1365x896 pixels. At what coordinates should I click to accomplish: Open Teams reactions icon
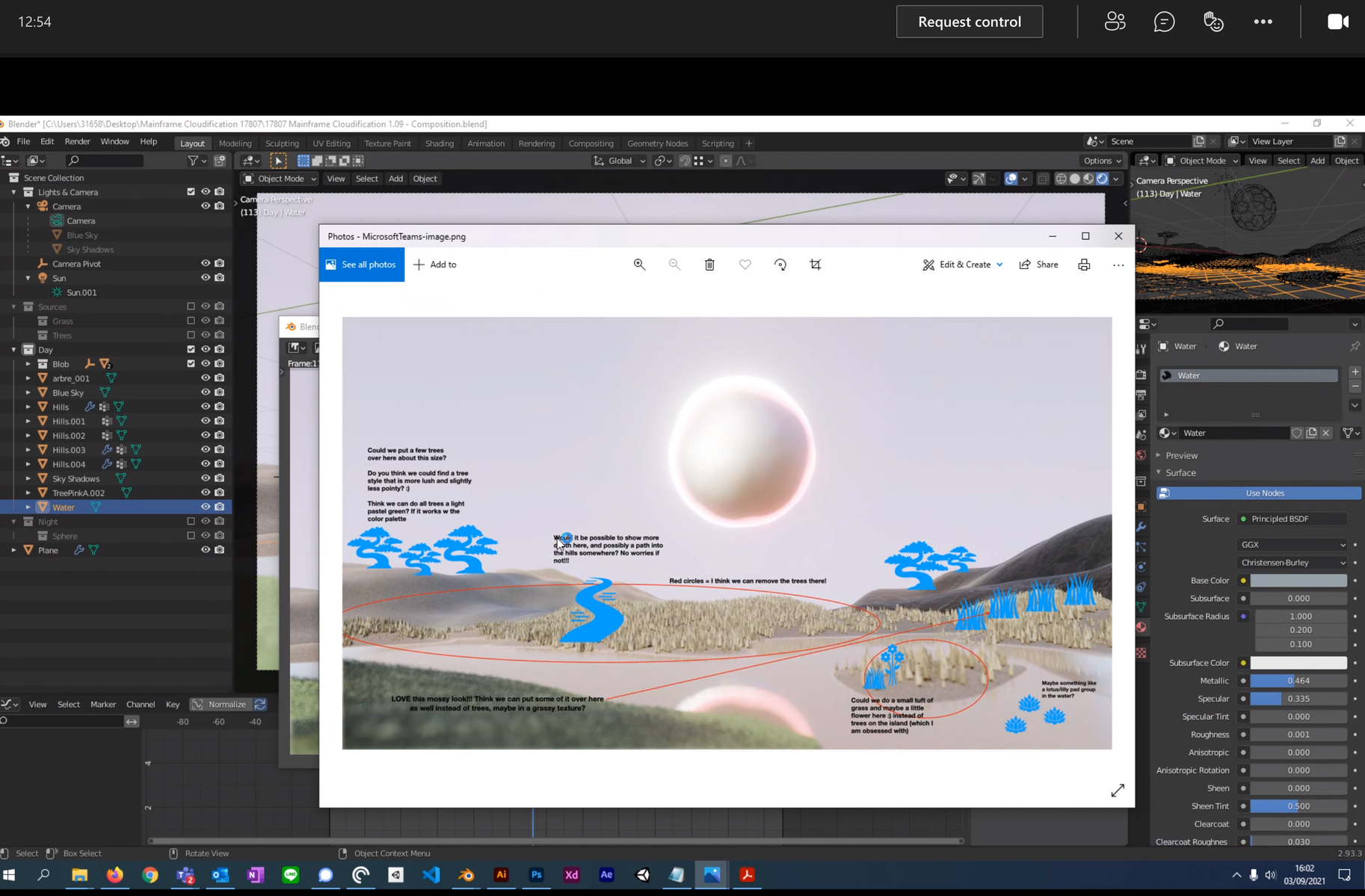click(x=1214, y=22)
